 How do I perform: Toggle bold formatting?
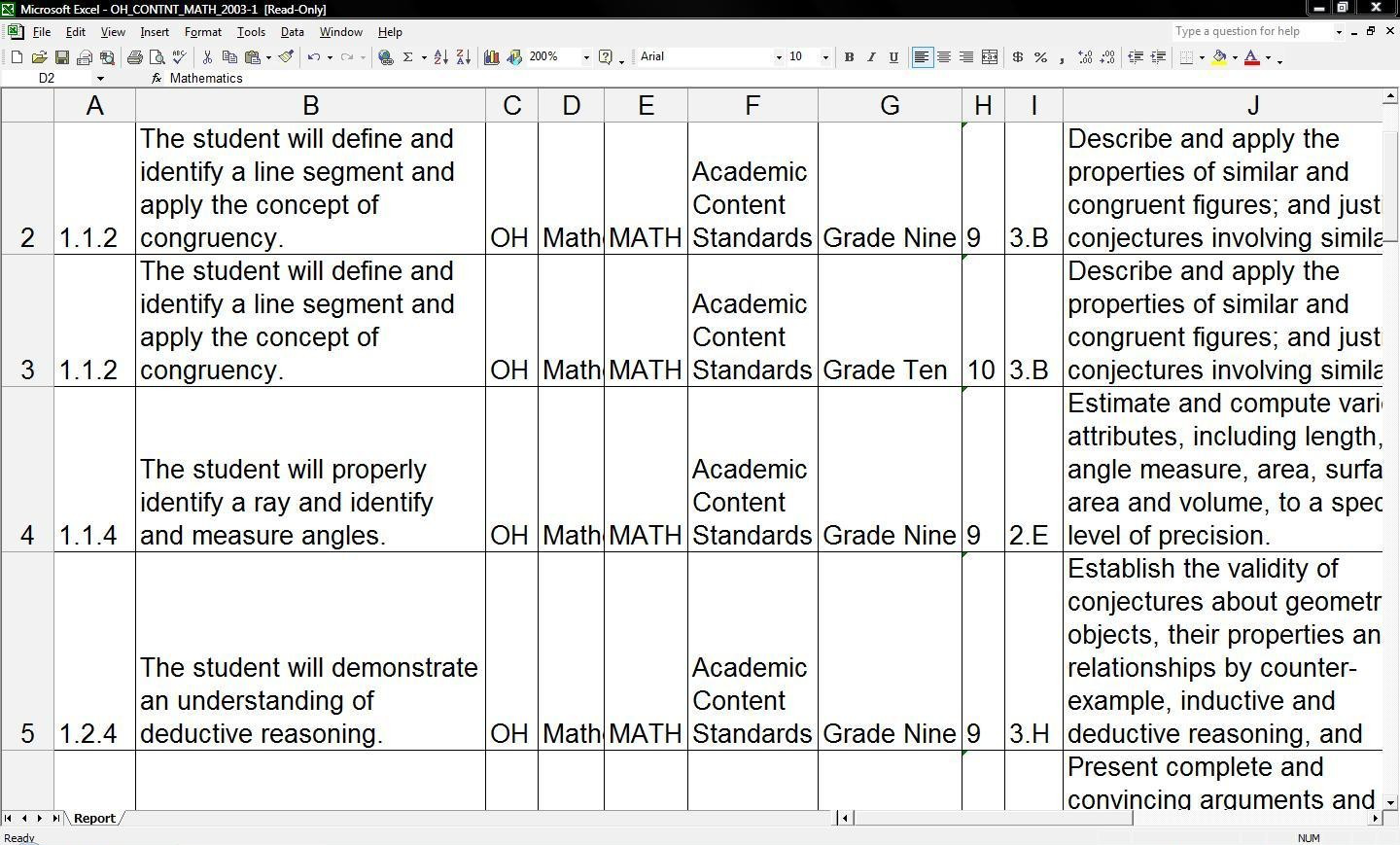849,57
